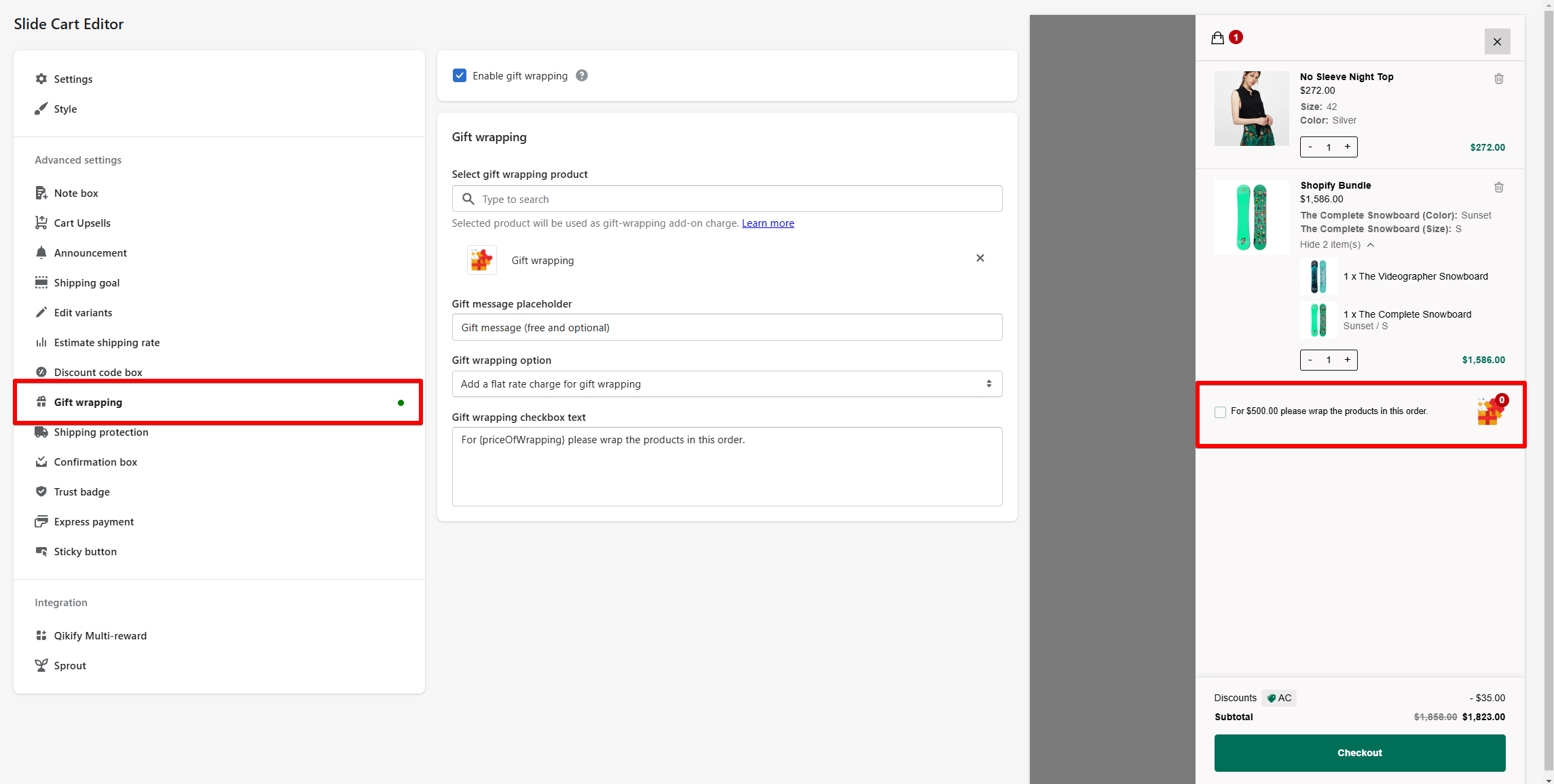The image size is (1554, 784).
Task: Click the help question mark beside Enable gift wrapping
Action: pyautogui.click(x=582, y=75)
